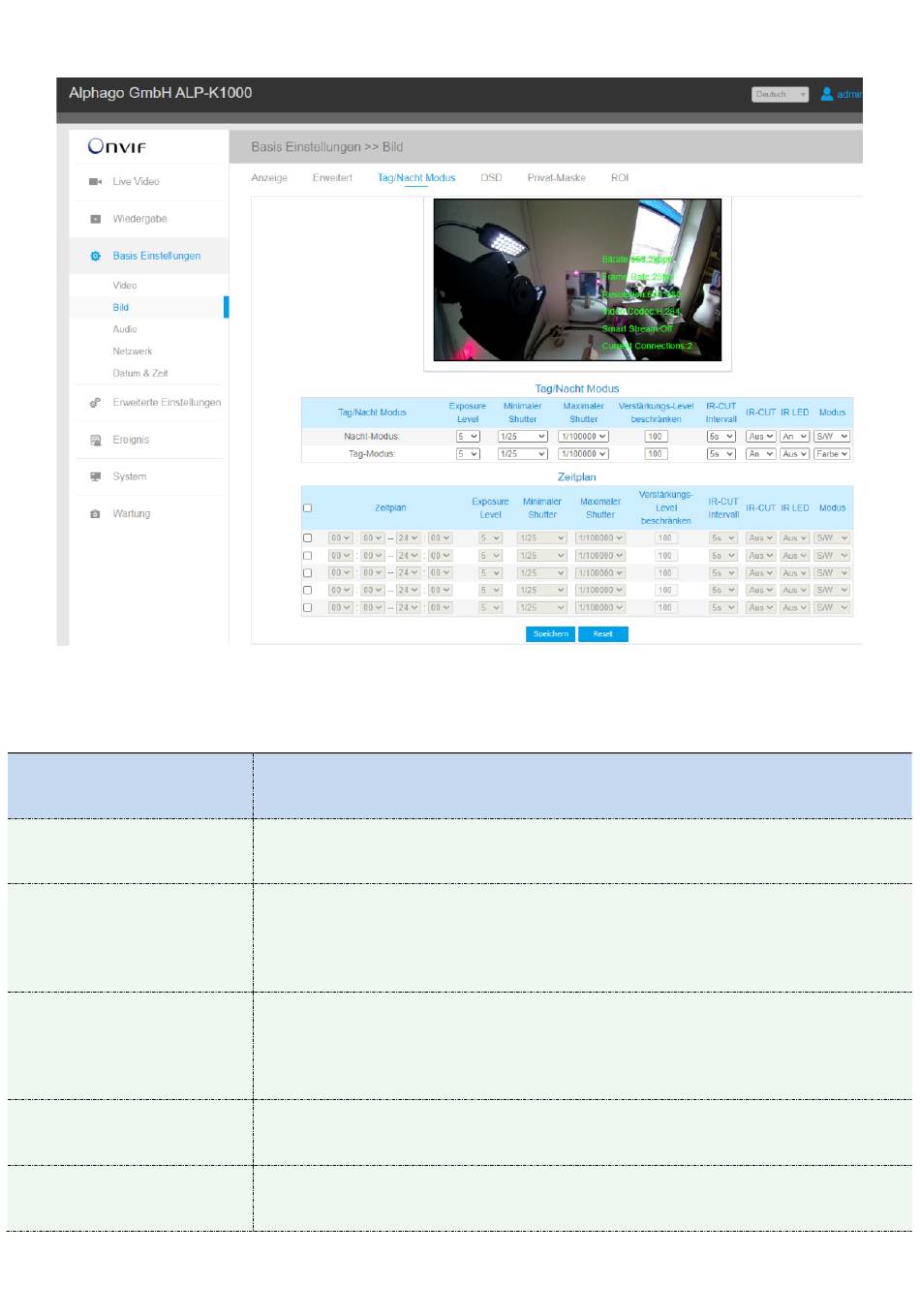Click the camera live preview image
Viewport: 920px width, 1316px height.
pos(577,280)
